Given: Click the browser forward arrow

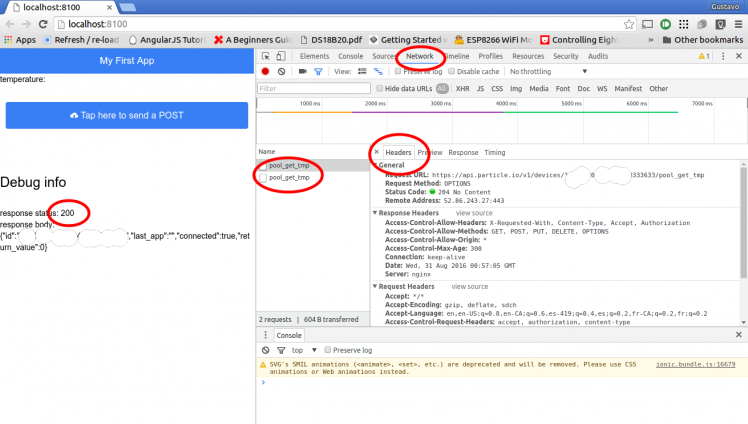Looking at the screenshot, I should [26, 24].
